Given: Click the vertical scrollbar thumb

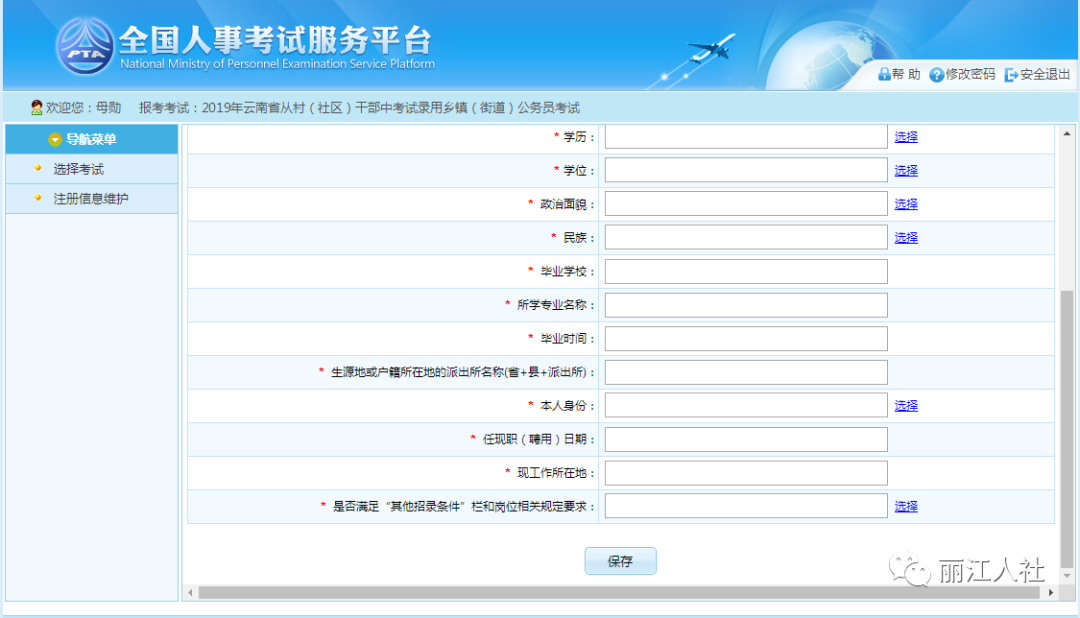Looking at the screenshot, I should tap(1067, 427).
